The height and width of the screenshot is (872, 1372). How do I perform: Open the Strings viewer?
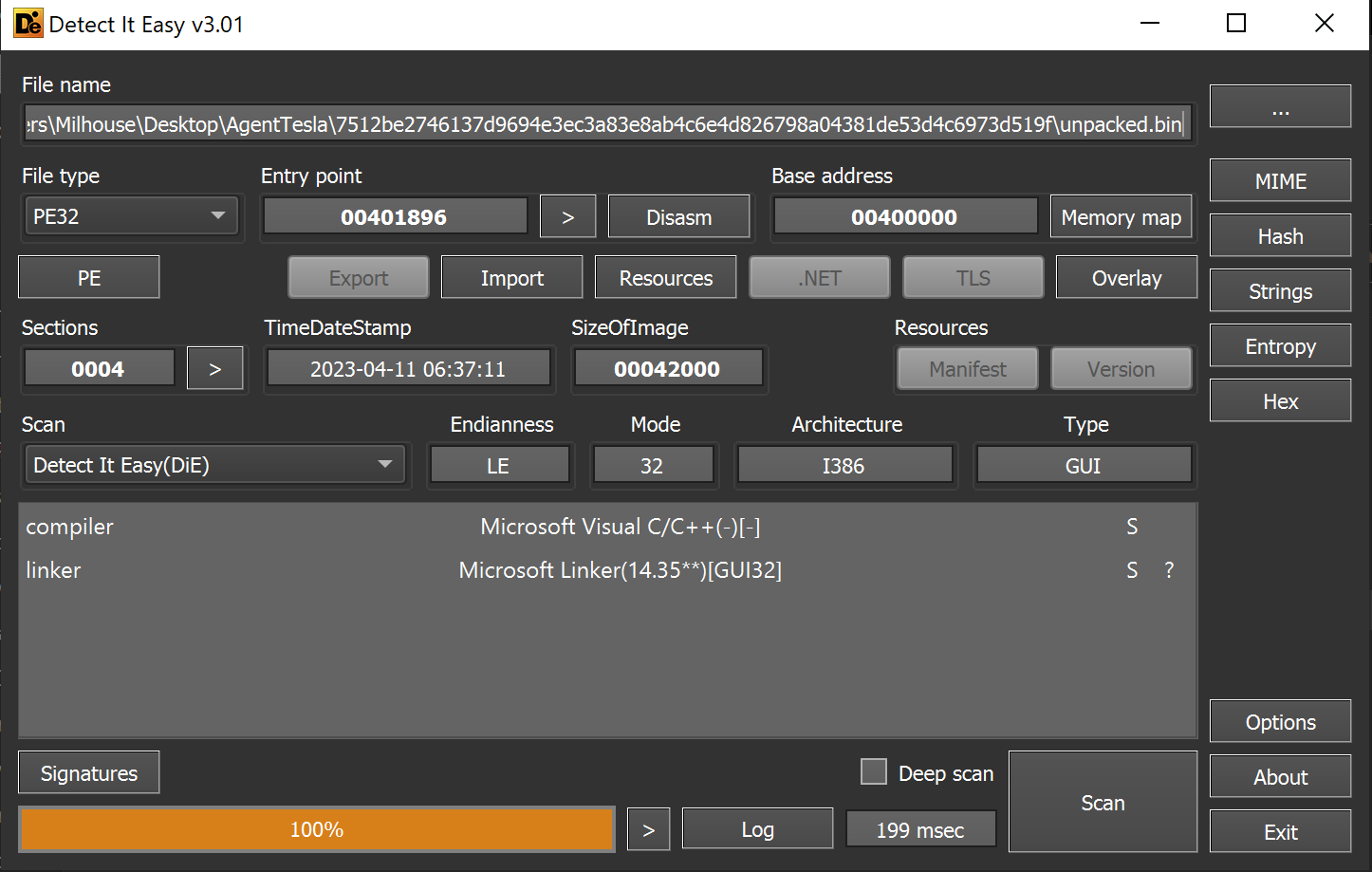(x=1280, y=290)
